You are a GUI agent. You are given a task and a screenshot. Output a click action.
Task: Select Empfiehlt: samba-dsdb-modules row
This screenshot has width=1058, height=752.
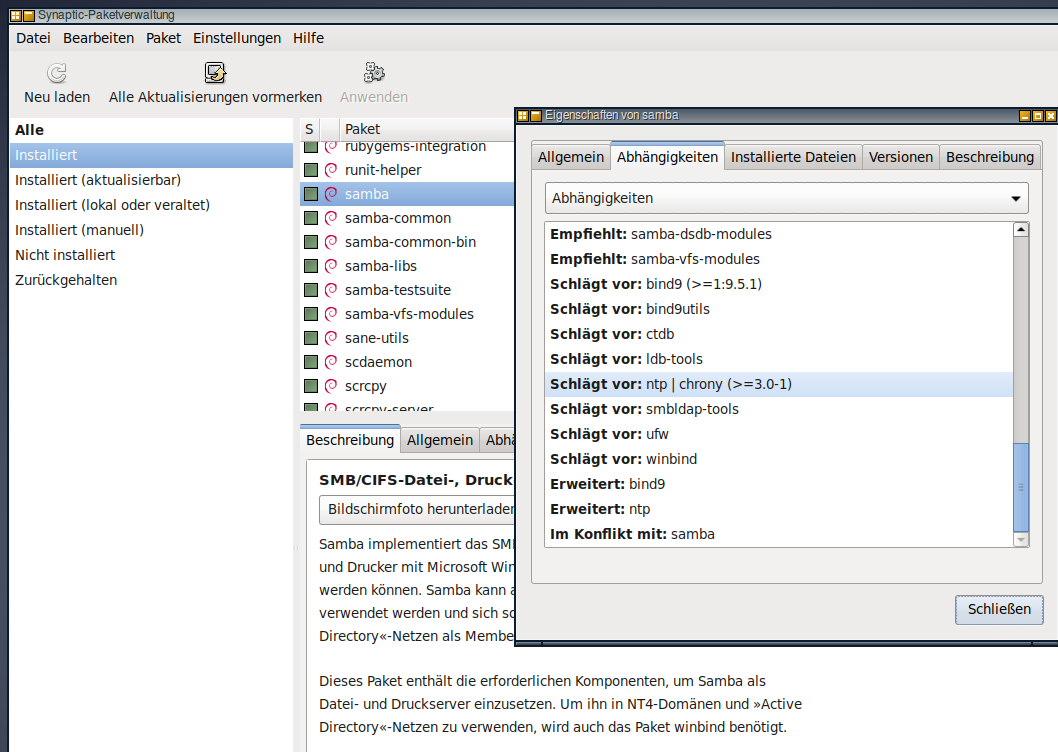coord(779,235)
